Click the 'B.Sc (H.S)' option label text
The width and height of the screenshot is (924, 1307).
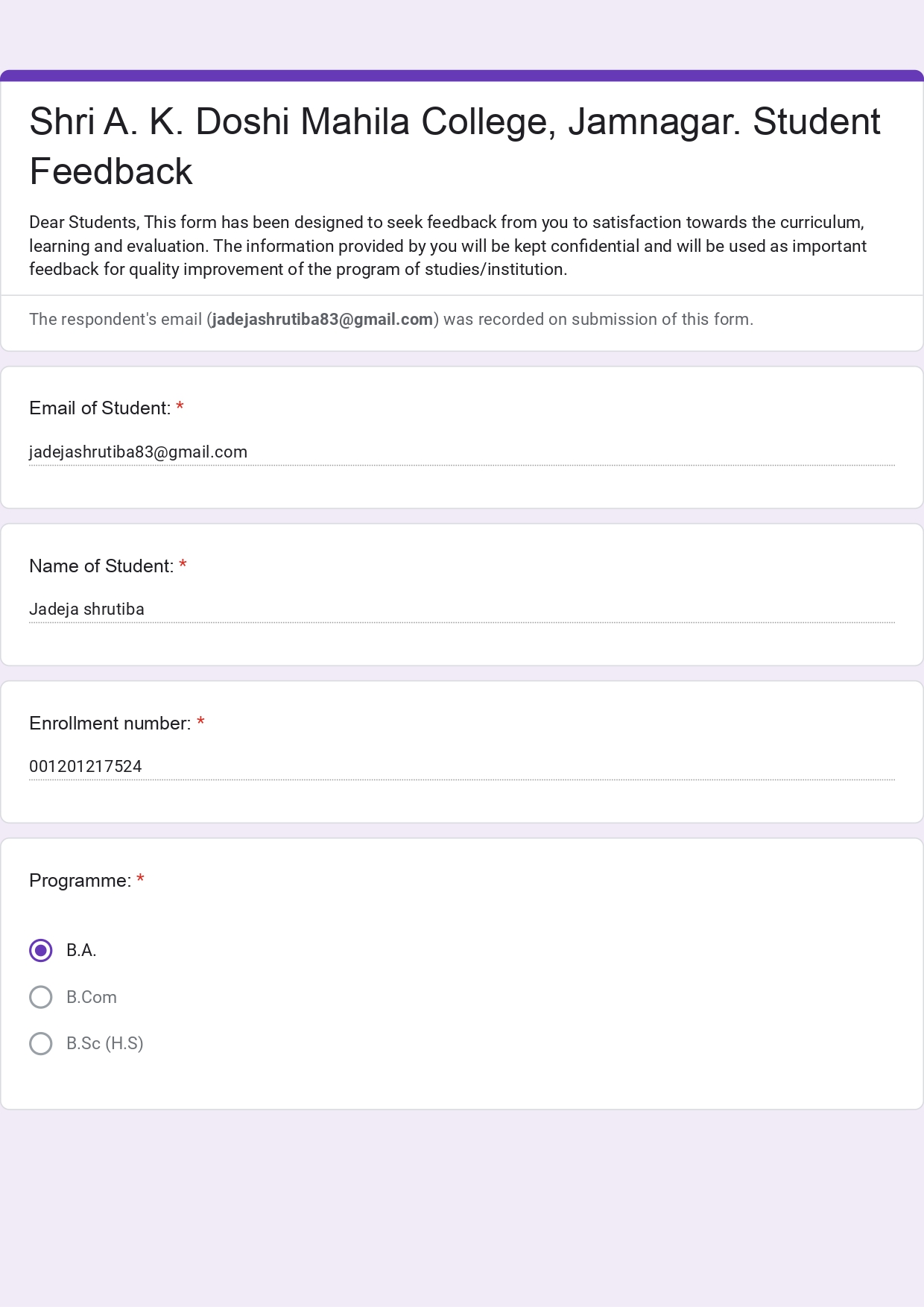pos(105,1043)
